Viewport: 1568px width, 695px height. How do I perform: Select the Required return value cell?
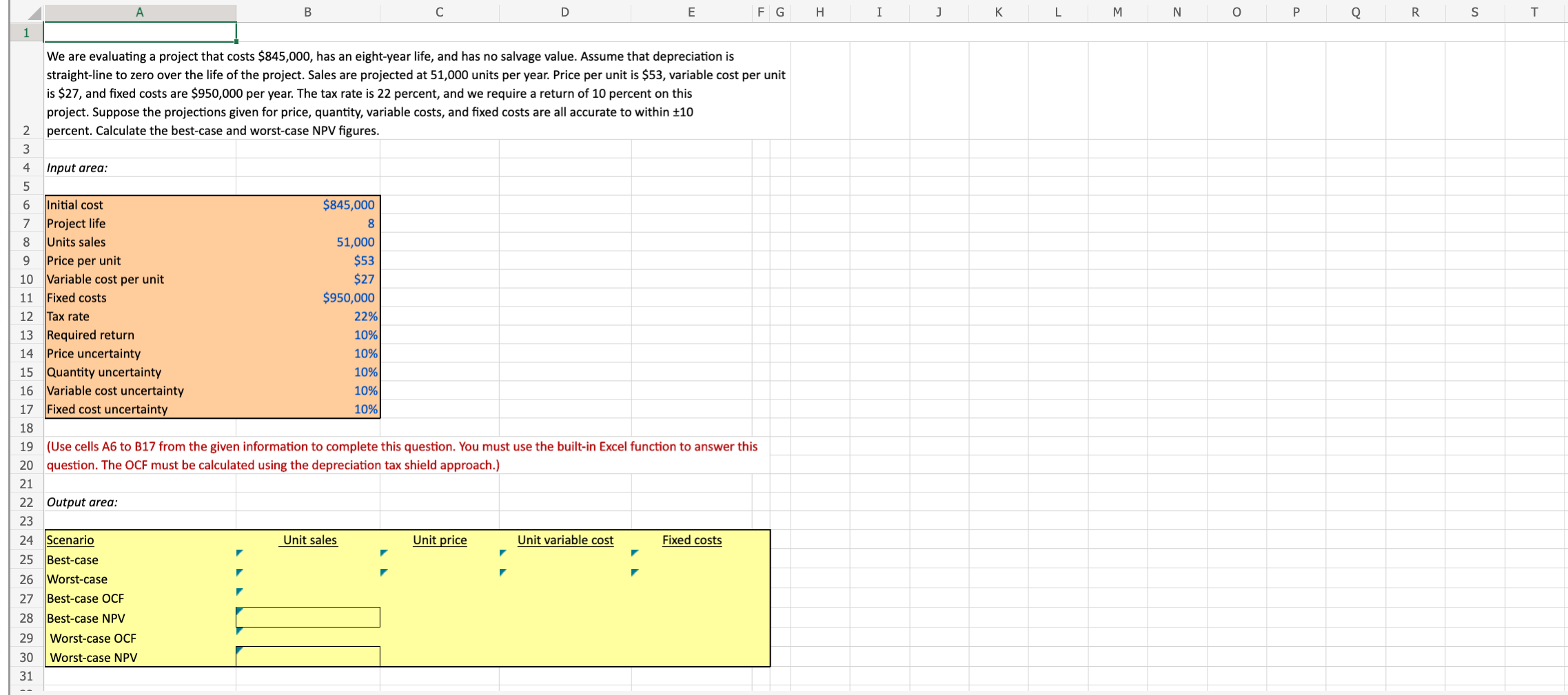(308, 335)
